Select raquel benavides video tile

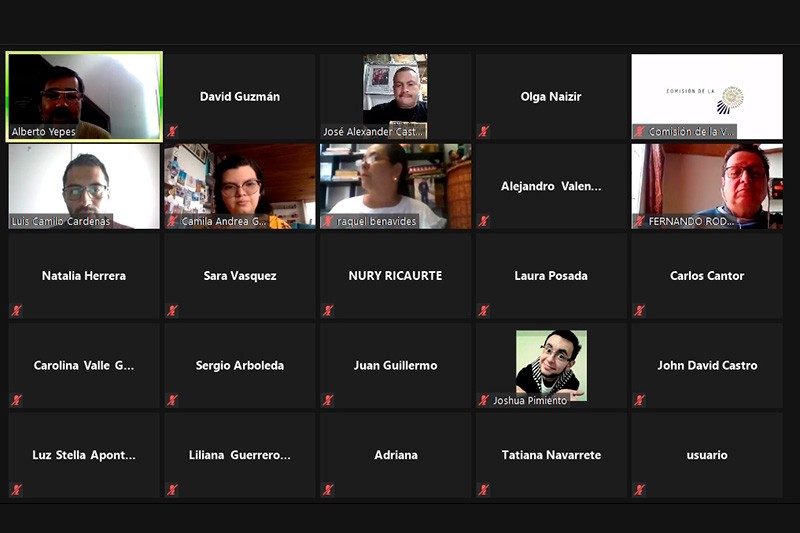pos(395,186)
